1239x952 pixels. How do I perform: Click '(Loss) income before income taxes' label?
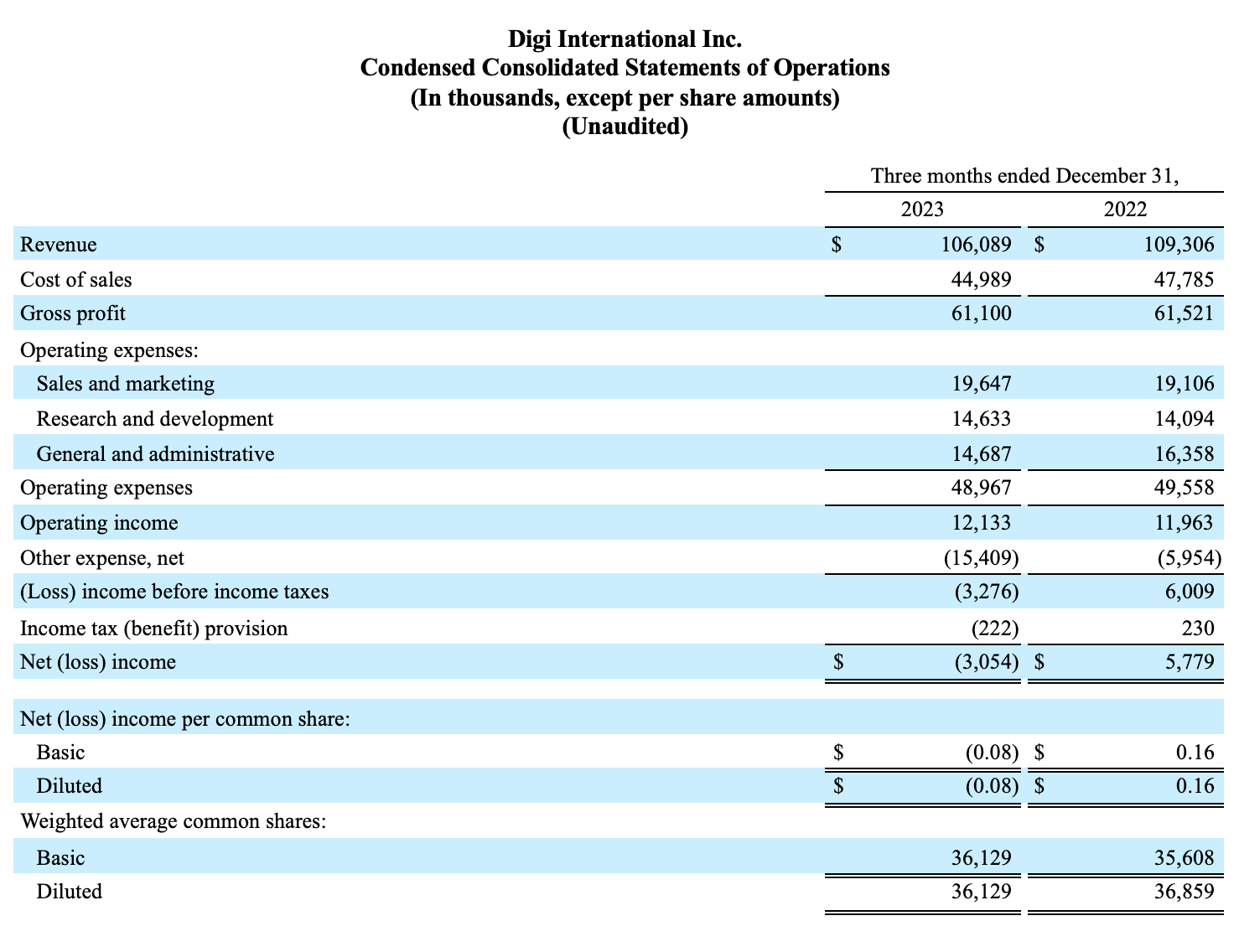coord(174,592)
